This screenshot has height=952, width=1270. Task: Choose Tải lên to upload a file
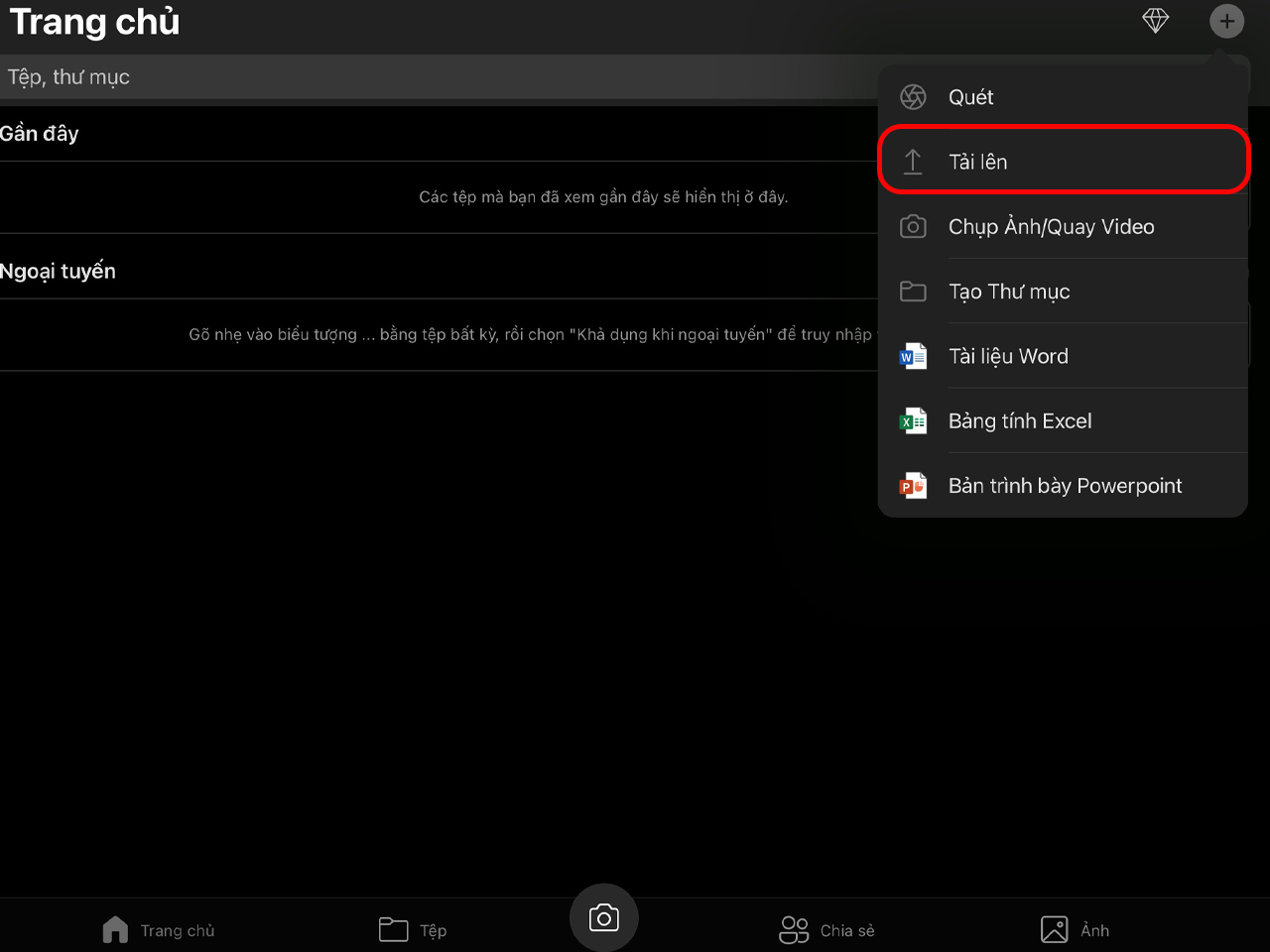[1063, 162]
